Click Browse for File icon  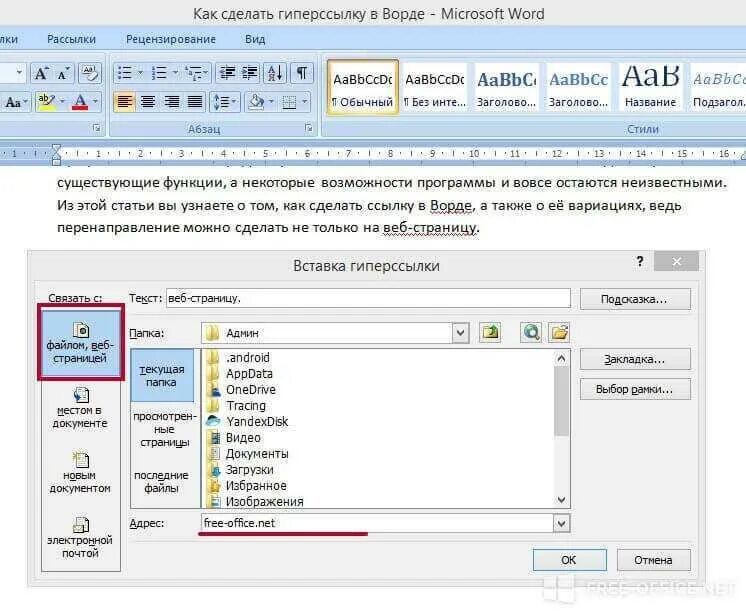coord(559,332)
